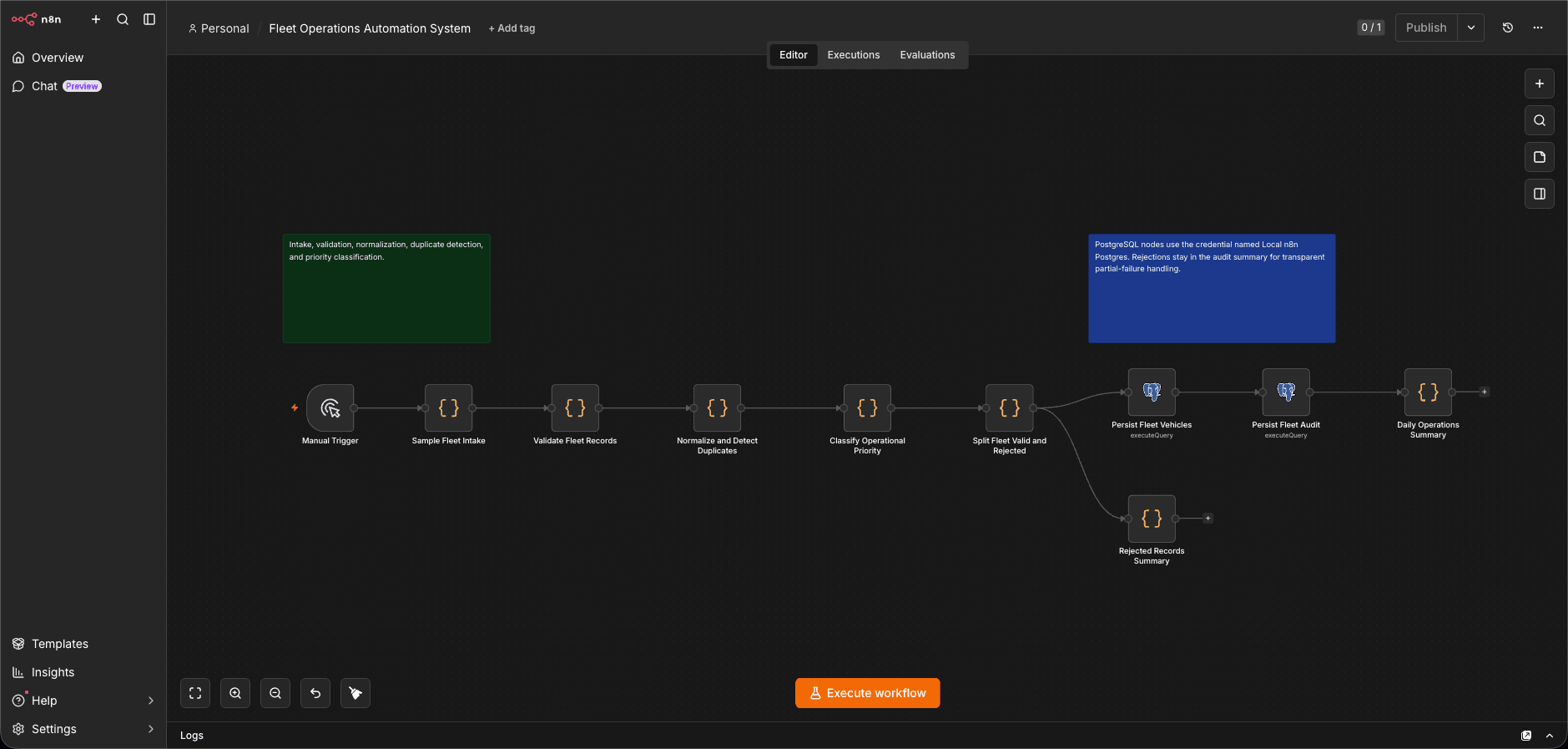Select the Normalize and Detect Duplicates node

[x=718, y=408]
